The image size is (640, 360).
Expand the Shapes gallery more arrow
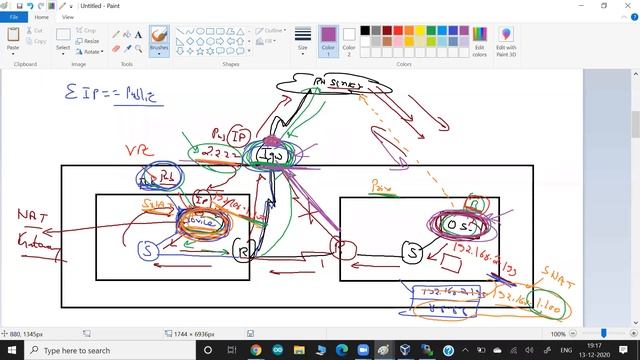coord(249,51)
